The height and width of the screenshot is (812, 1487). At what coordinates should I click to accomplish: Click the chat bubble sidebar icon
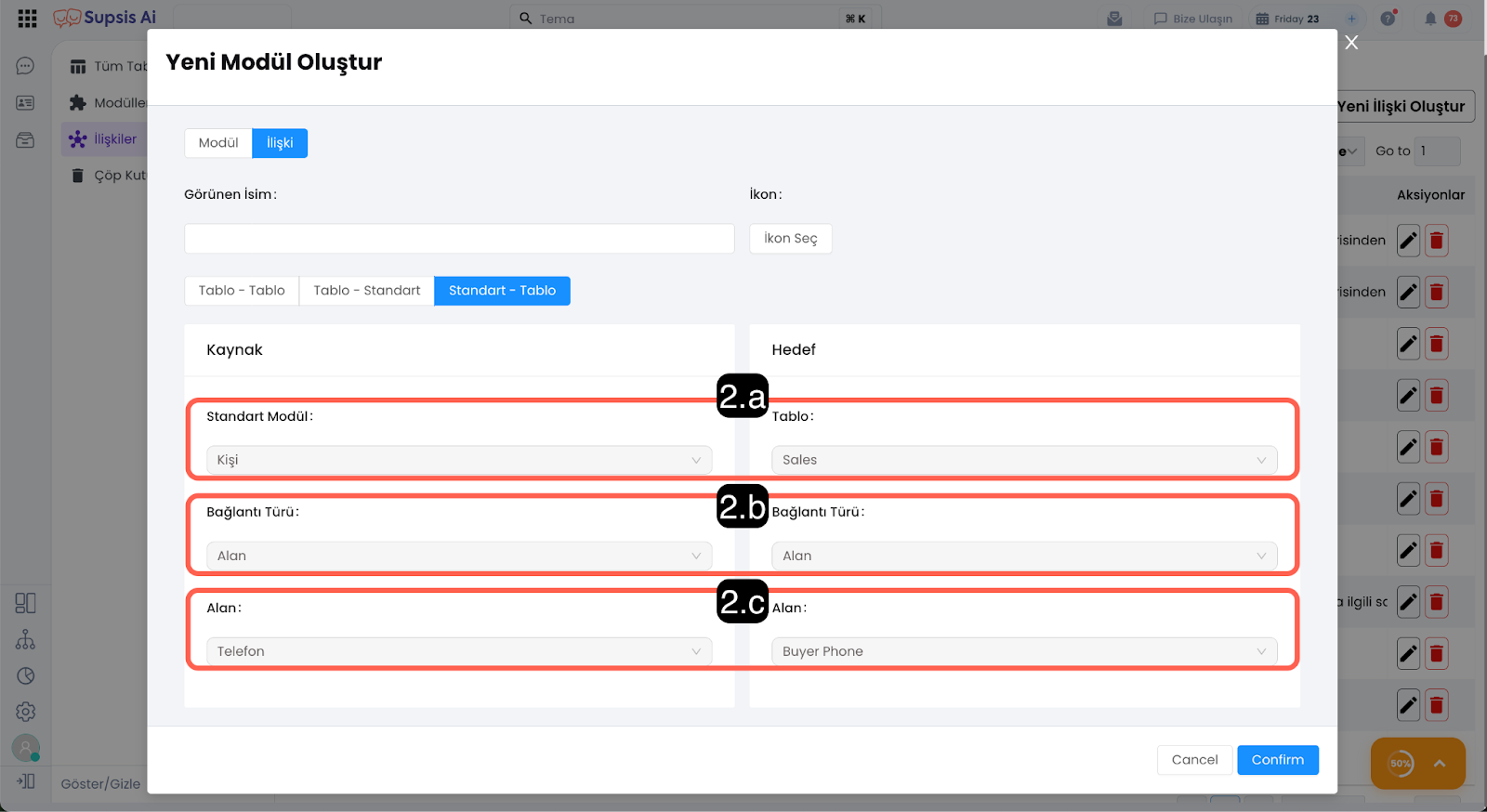point(25,66)
